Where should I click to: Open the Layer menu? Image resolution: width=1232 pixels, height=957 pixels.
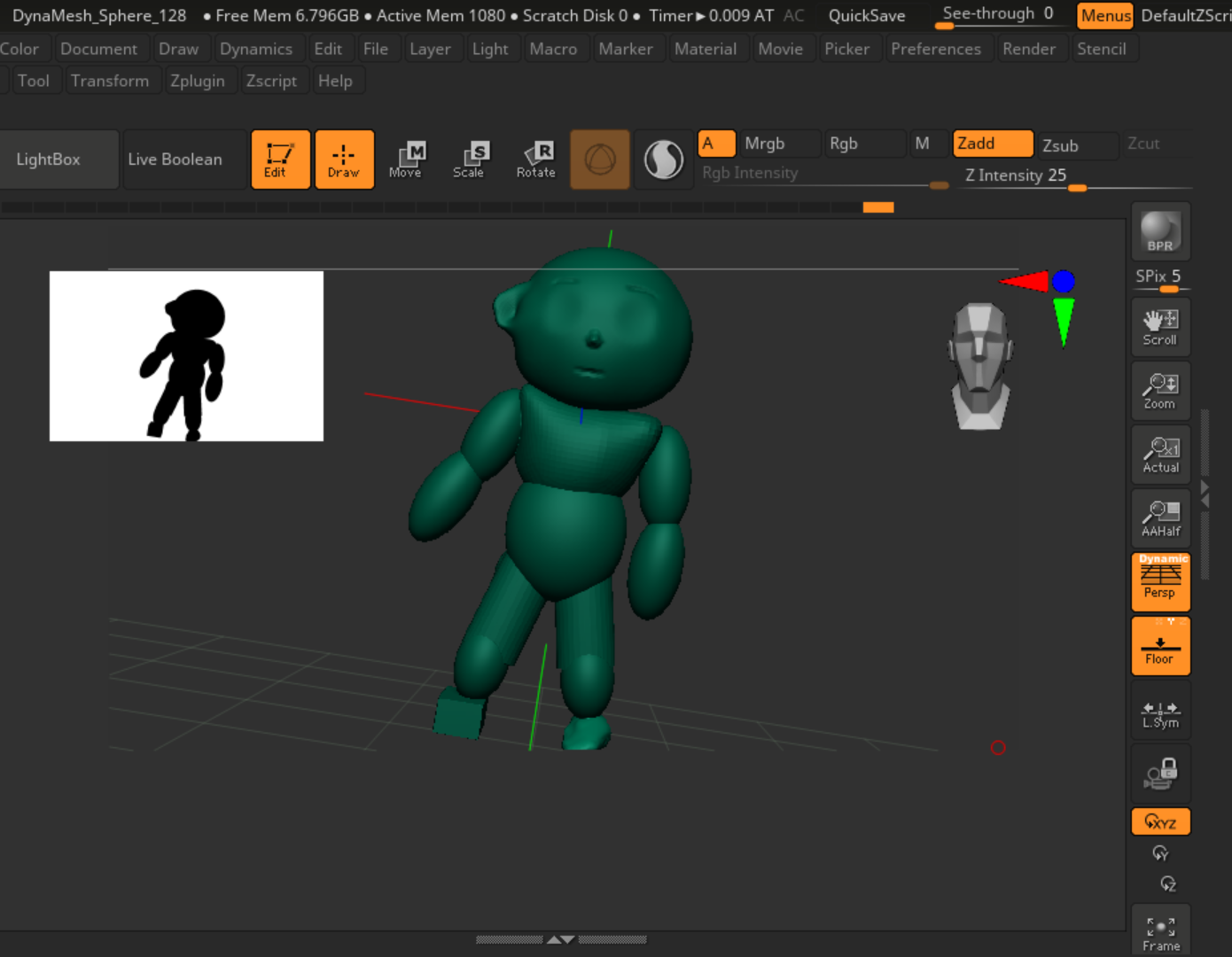click(x=430, y=49)
